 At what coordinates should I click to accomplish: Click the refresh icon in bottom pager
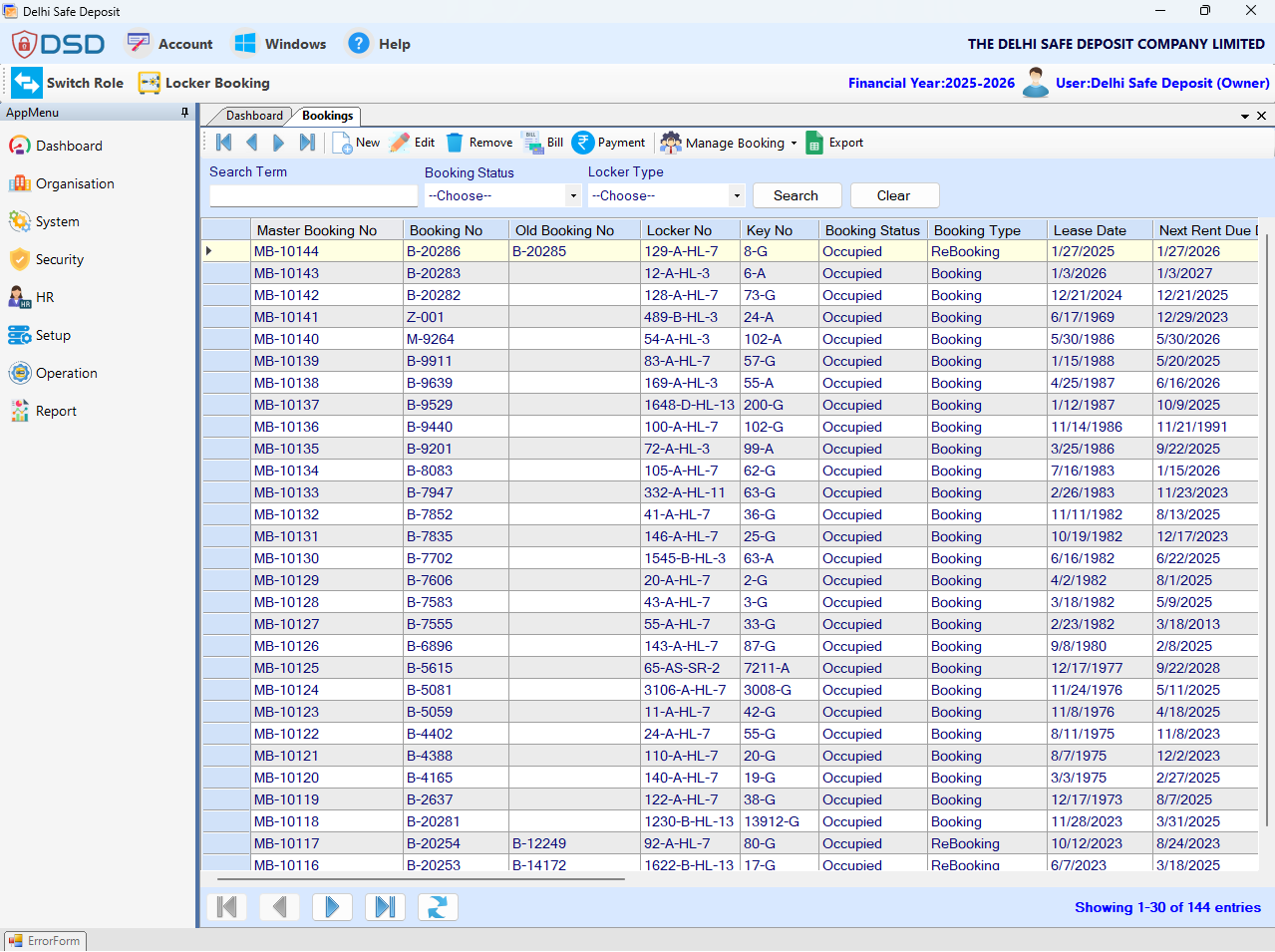[437, 906]
